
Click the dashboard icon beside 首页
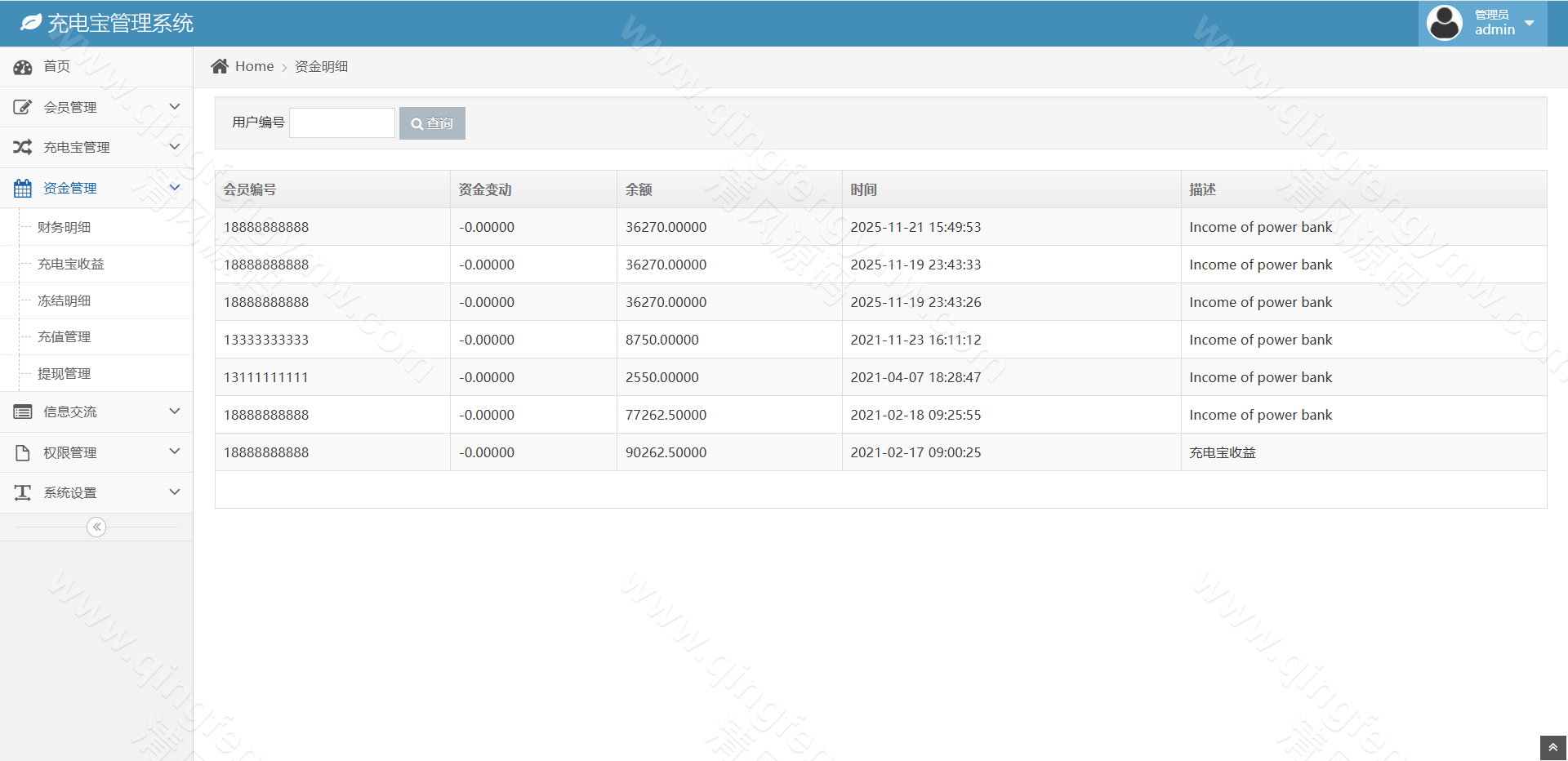23,67
